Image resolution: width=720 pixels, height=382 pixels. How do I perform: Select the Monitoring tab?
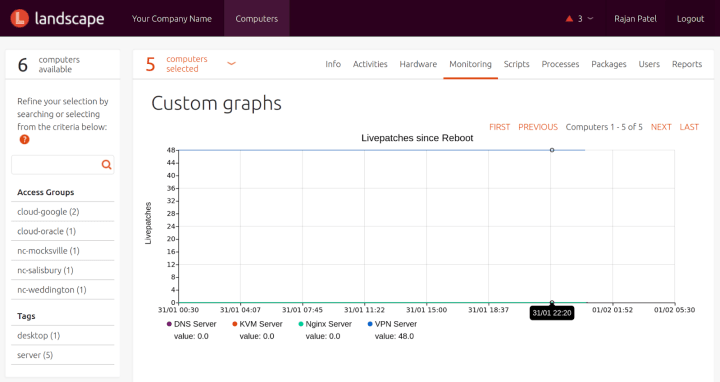pos(470,64)
